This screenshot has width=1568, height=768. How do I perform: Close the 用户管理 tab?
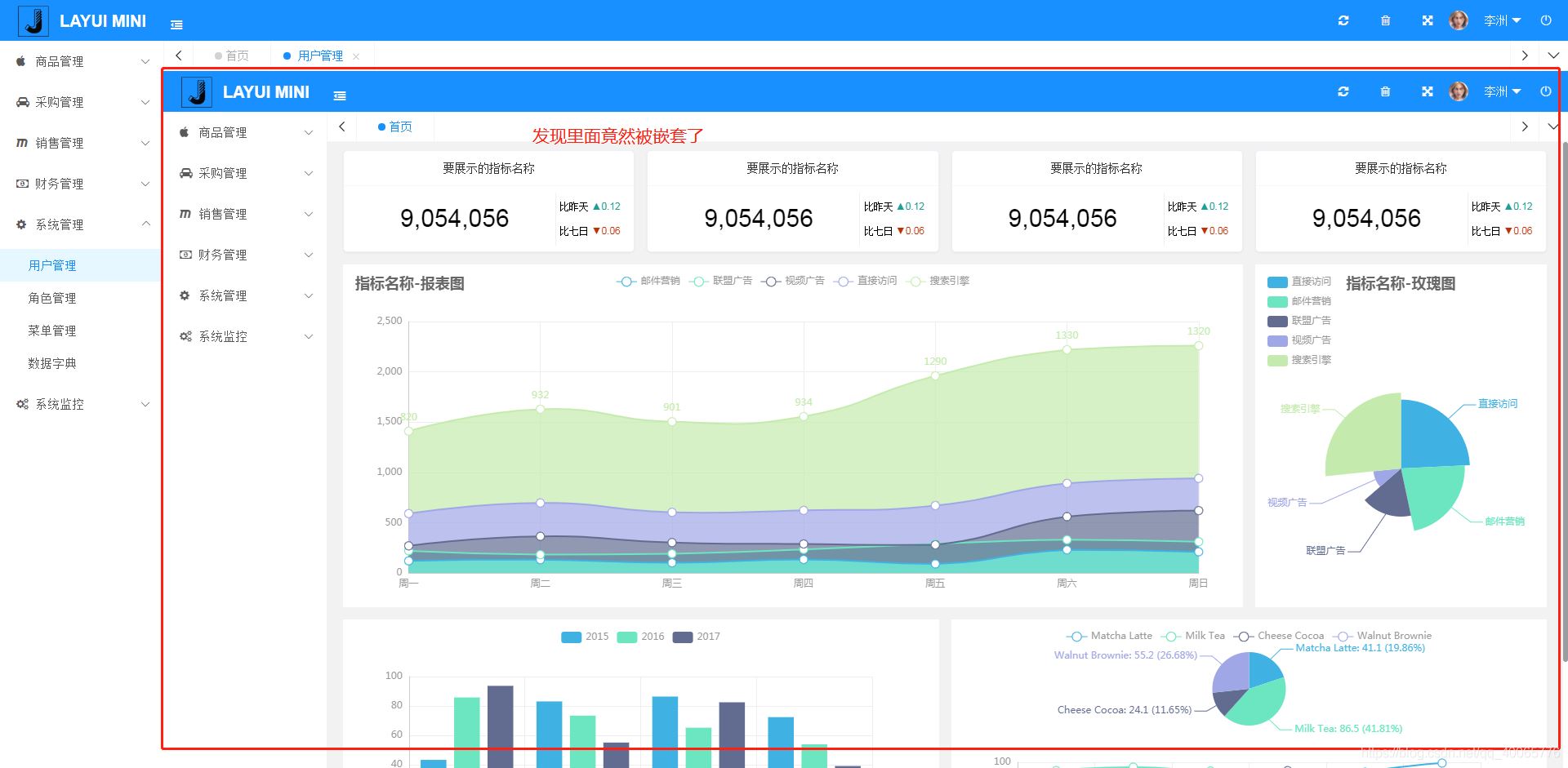pyautogui.click(x=356, y=56)
